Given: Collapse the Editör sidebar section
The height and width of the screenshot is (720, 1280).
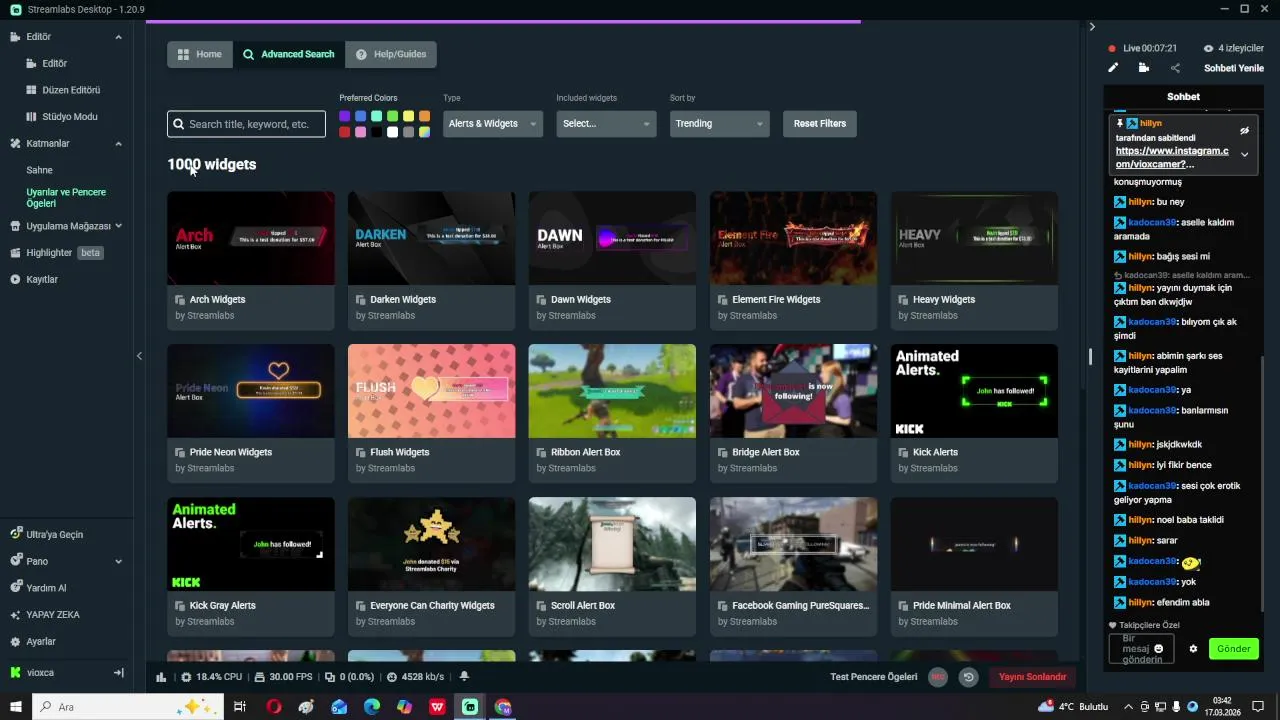Looking at the screenshot, I should [x=118, y=37].
